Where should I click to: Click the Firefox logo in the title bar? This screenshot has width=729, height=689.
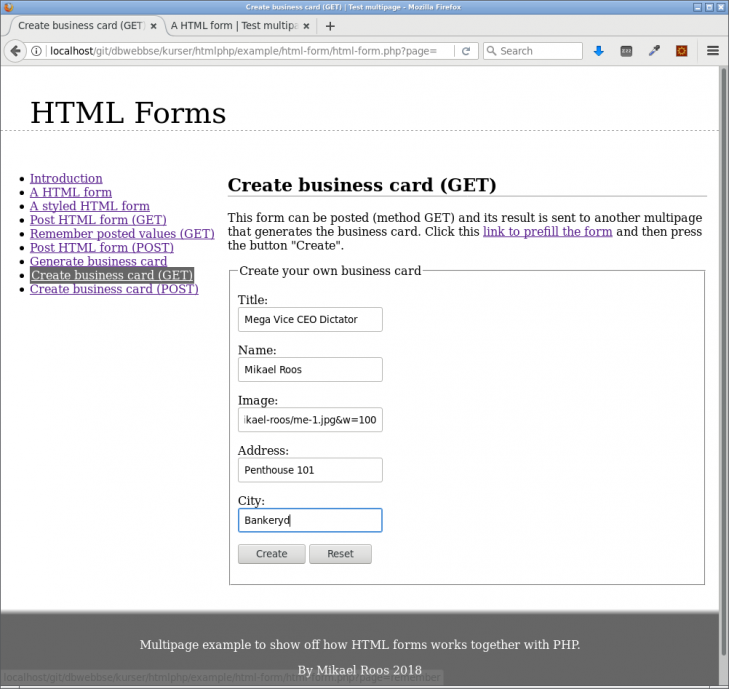point(8,7)
